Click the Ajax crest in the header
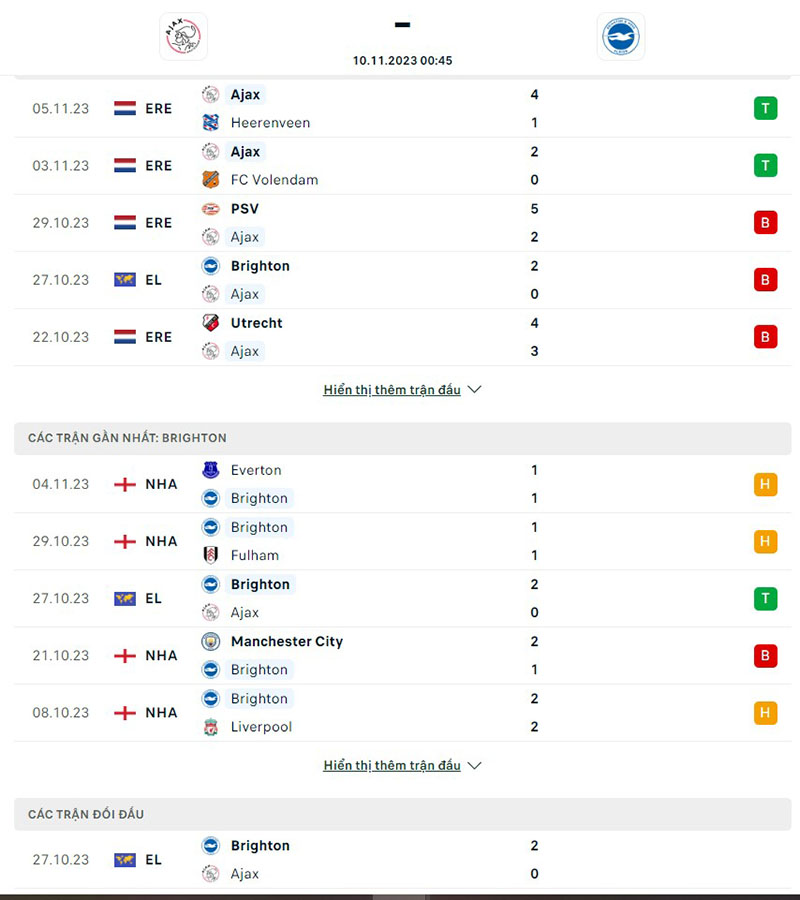This screenshot has width=800, height=900. (183, 37)
